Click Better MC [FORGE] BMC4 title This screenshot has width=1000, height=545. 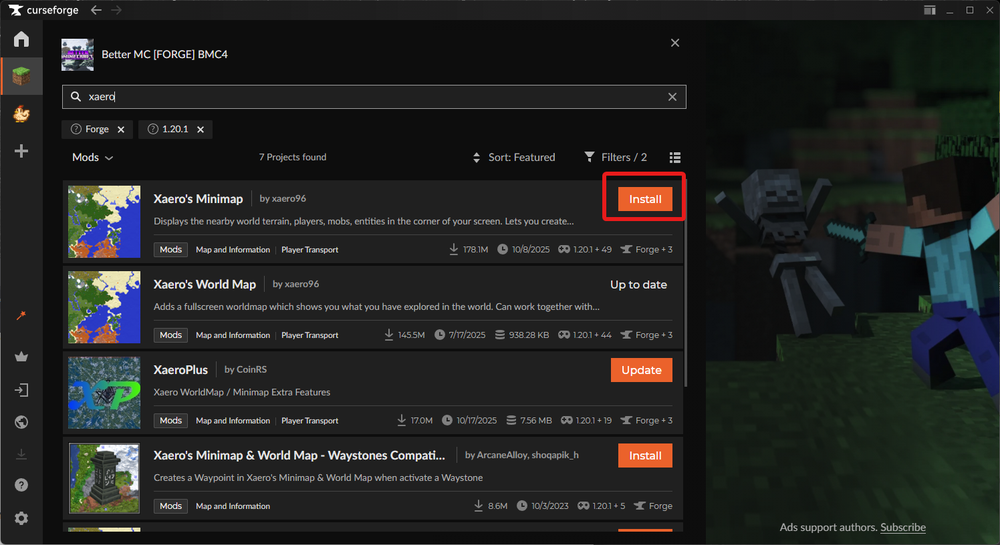click(165, 54)
